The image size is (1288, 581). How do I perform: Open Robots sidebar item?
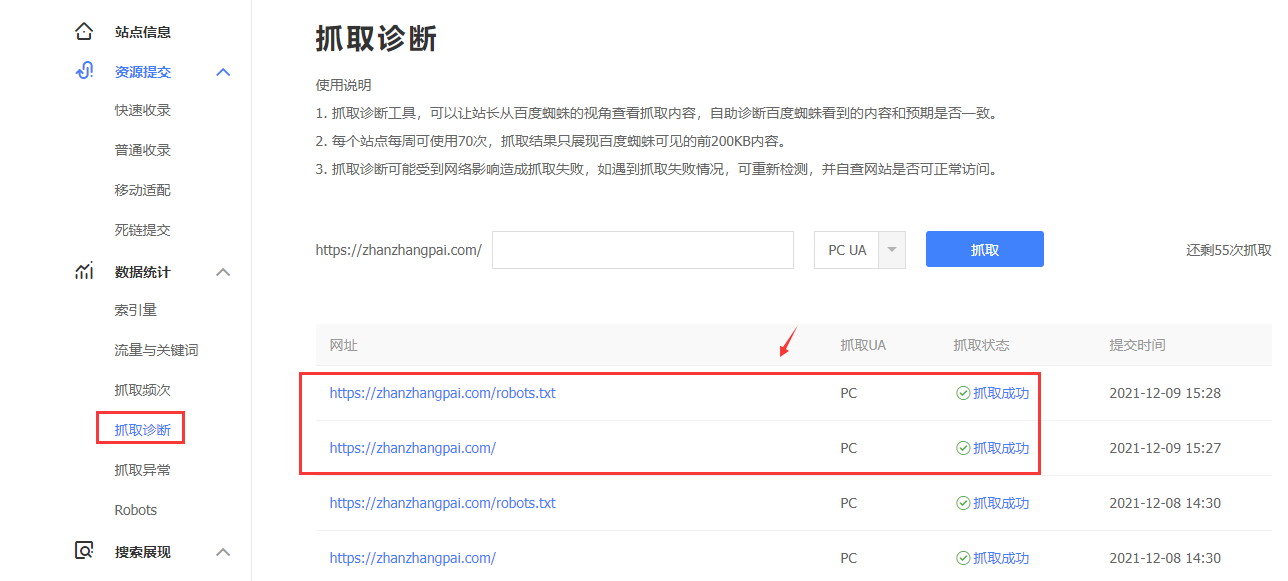pyautogui.click(x=136, y=510)
